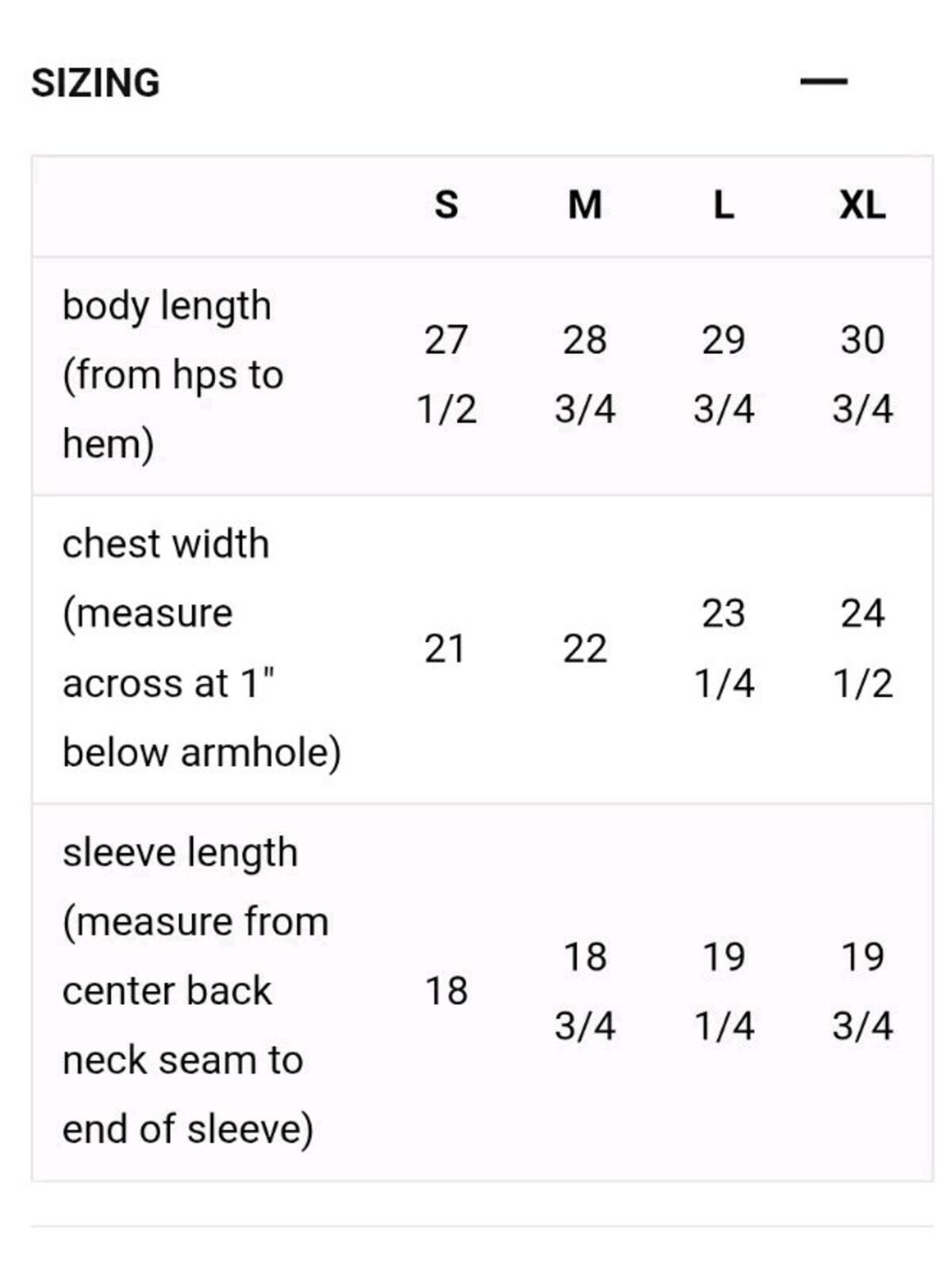952x1270 pixels.
Task: Click body length value 28 3/4
Action: (585, 375)
